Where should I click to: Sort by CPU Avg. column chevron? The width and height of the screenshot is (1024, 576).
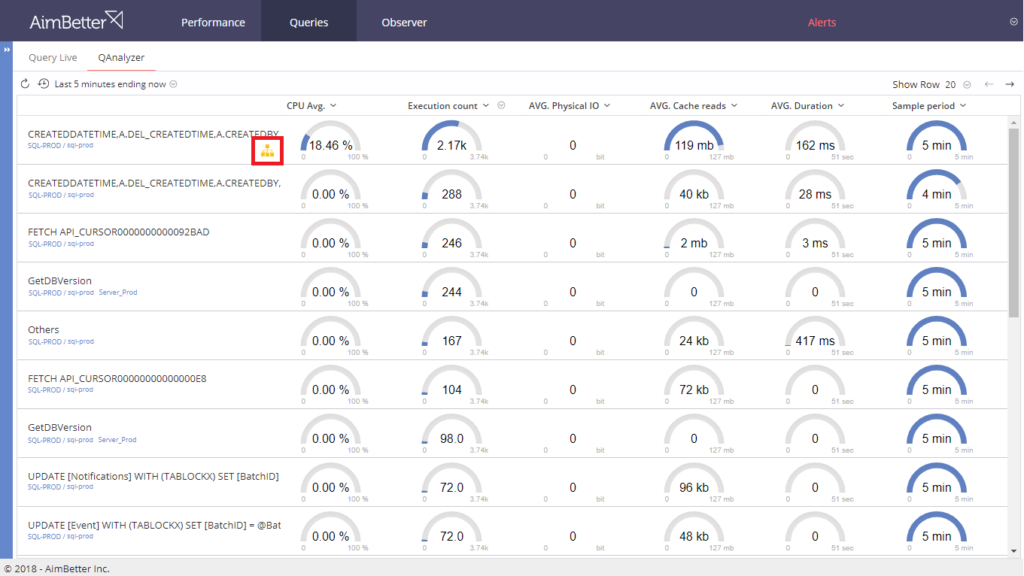click(x=333, y=106)
